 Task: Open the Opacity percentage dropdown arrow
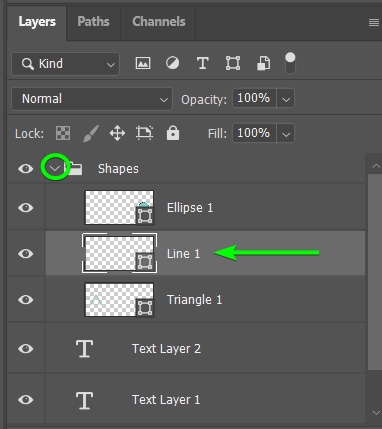pos(286,99)
